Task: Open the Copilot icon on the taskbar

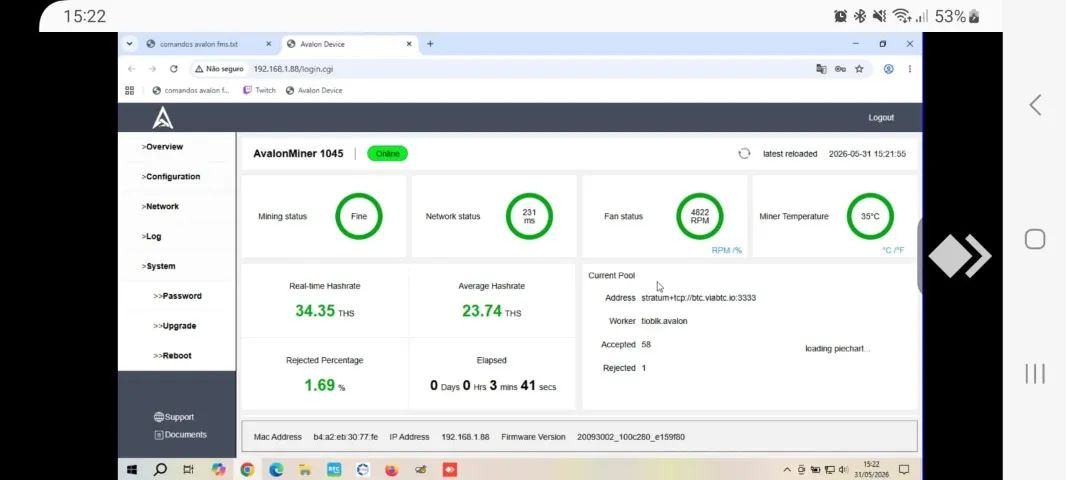Action: [218, 469]
